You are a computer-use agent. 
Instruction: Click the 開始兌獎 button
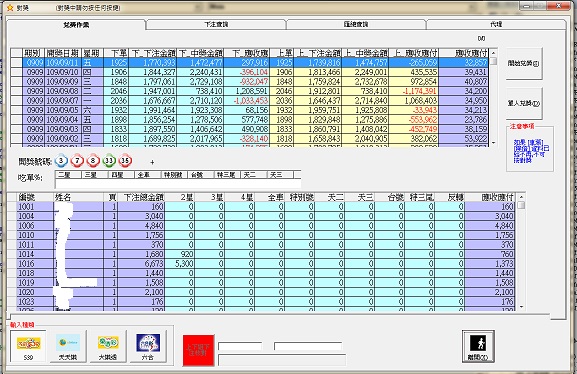[524, 64]
